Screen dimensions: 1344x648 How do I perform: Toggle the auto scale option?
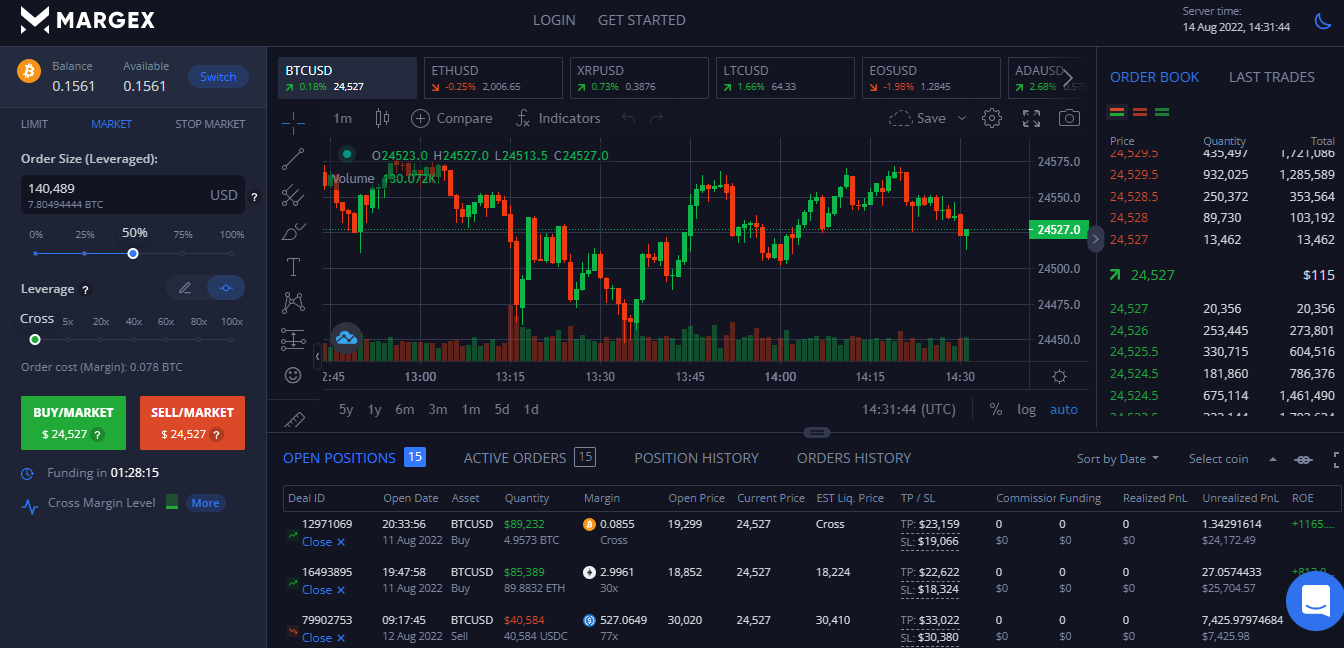pos(1063,409)
